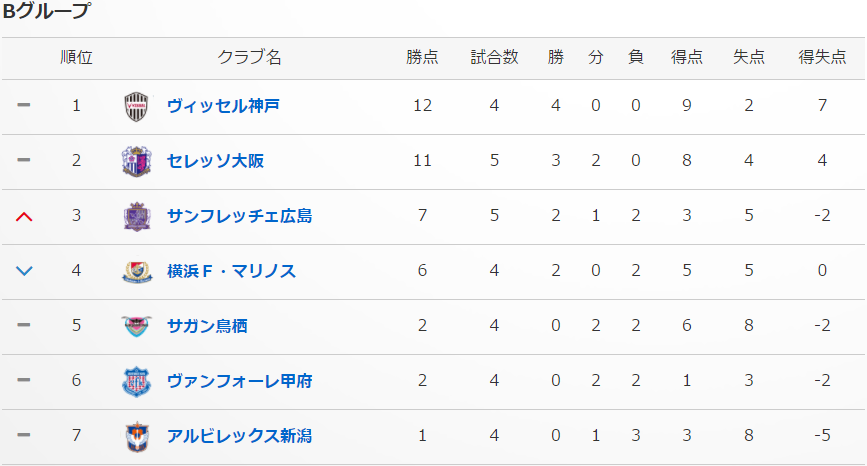
Task: Click the Sagan Tosu club crest
Action: tap(136, 326)
